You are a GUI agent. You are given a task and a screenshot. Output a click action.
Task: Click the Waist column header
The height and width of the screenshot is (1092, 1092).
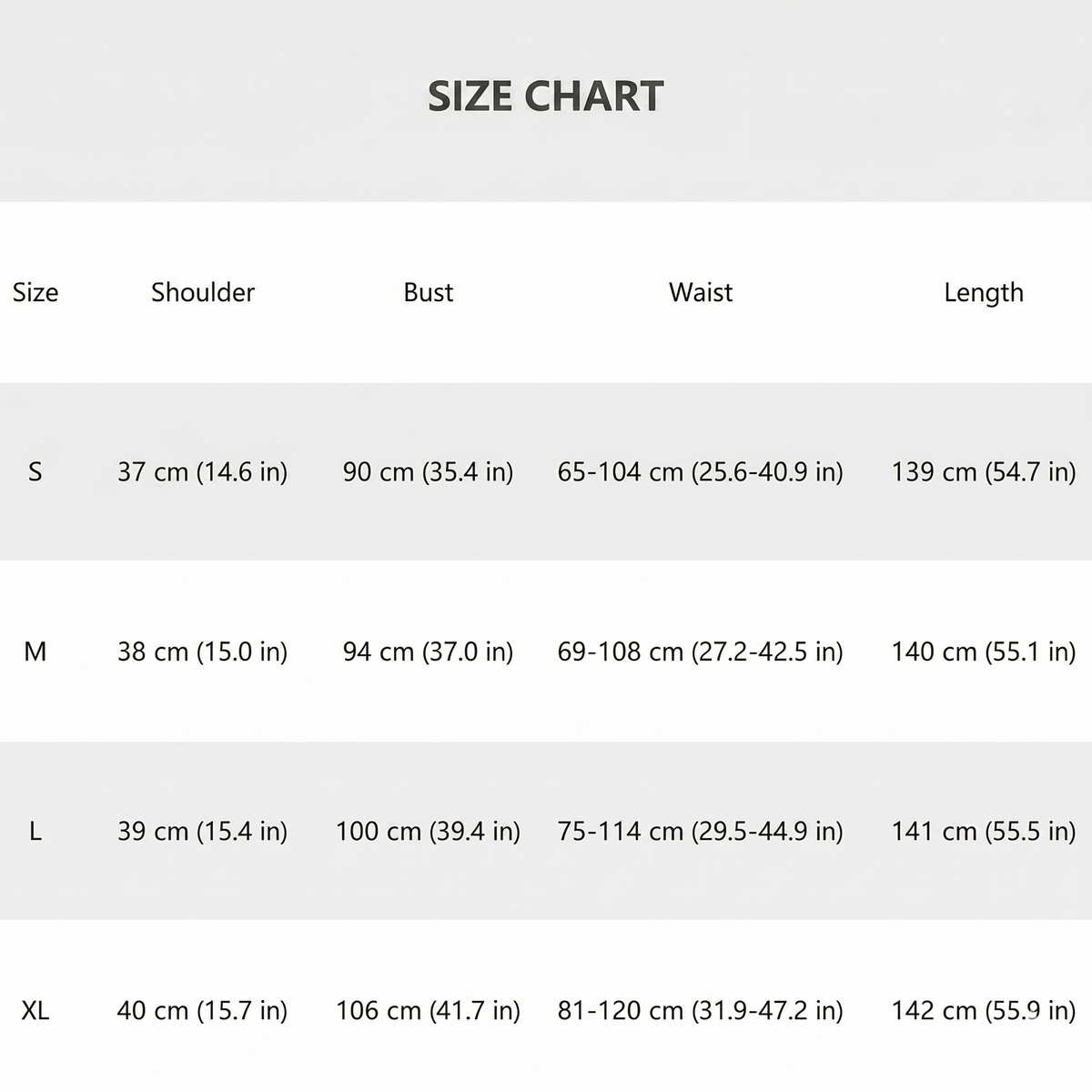click(701, 292)
